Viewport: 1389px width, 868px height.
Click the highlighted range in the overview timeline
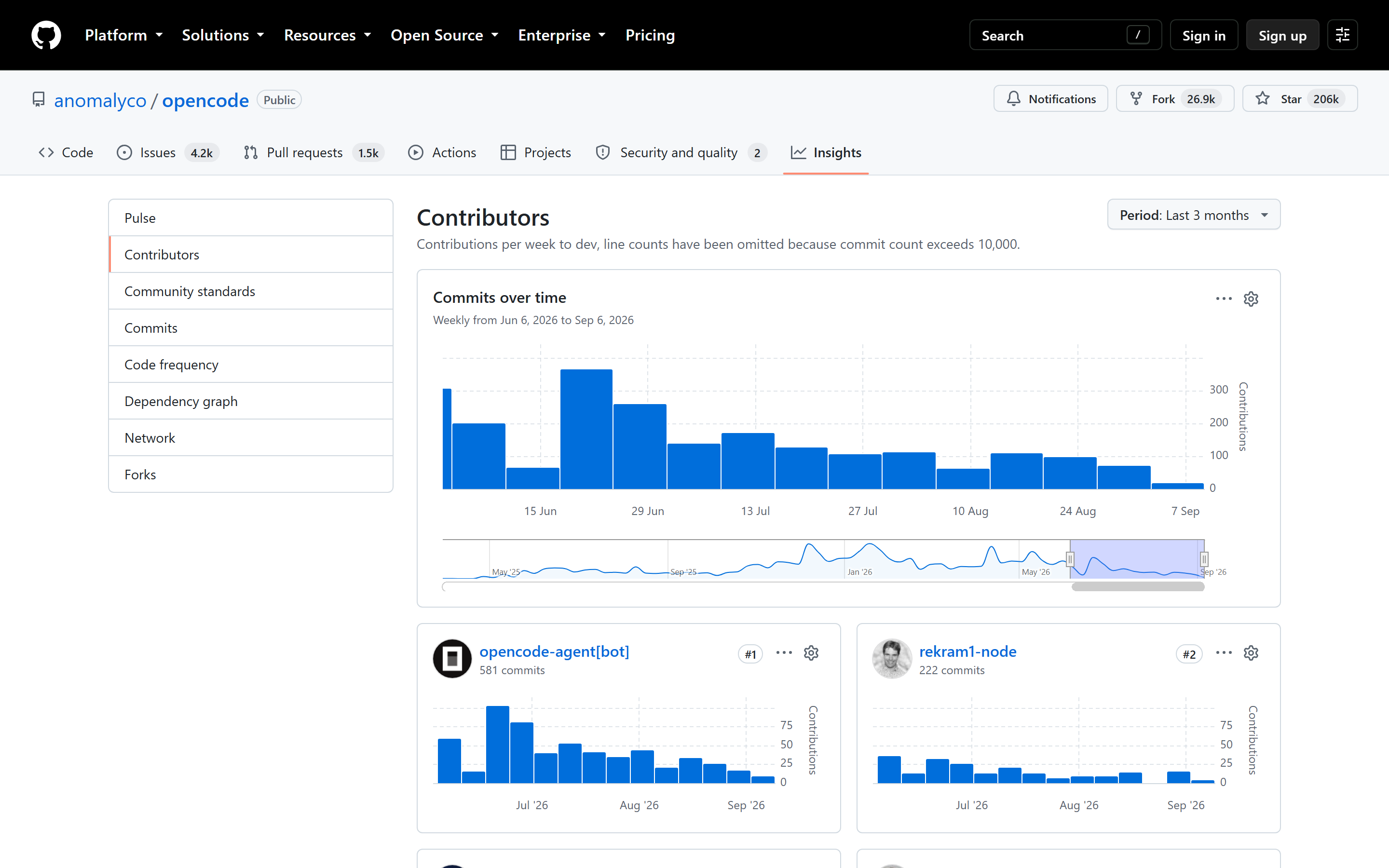[x=1137, y=558]
